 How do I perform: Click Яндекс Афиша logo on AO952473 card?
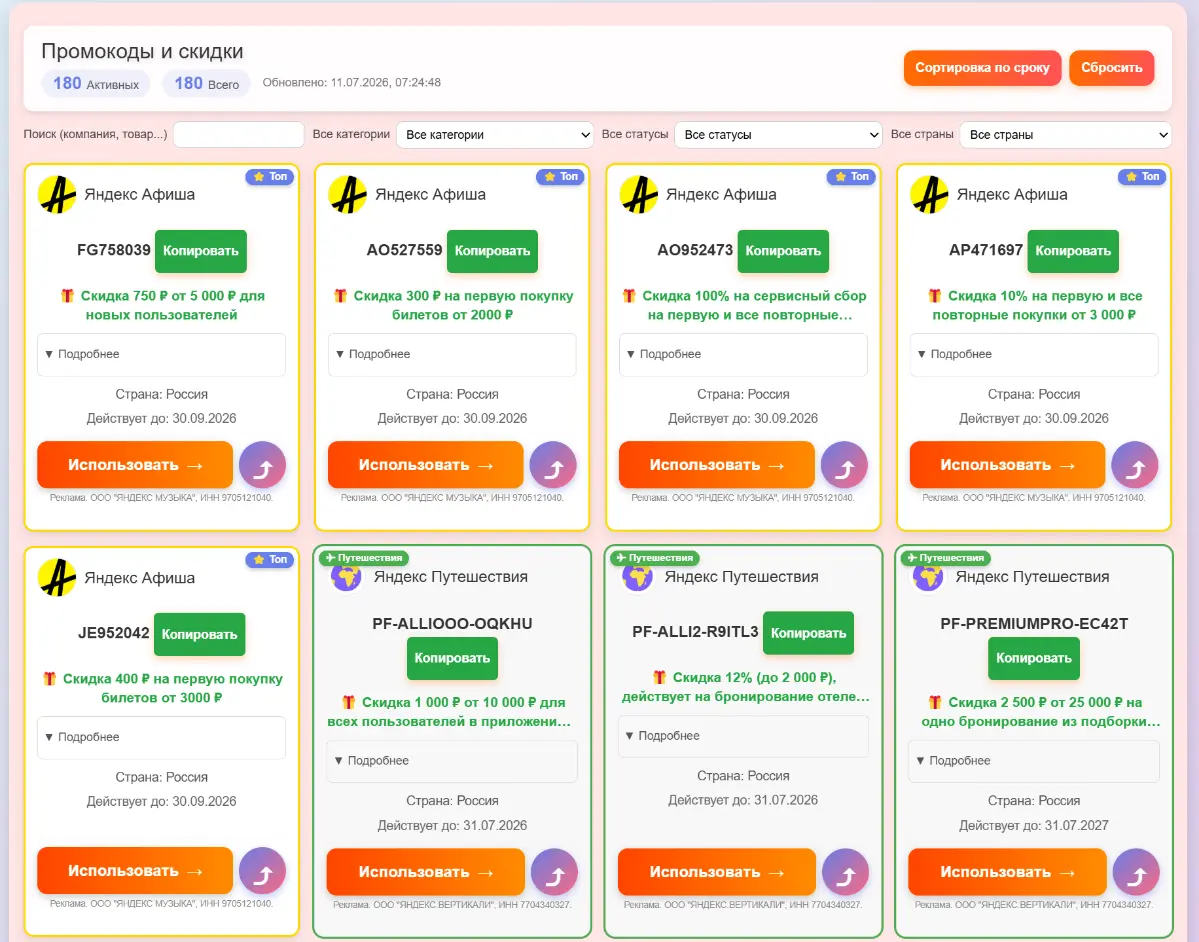[x=638, y=194]
